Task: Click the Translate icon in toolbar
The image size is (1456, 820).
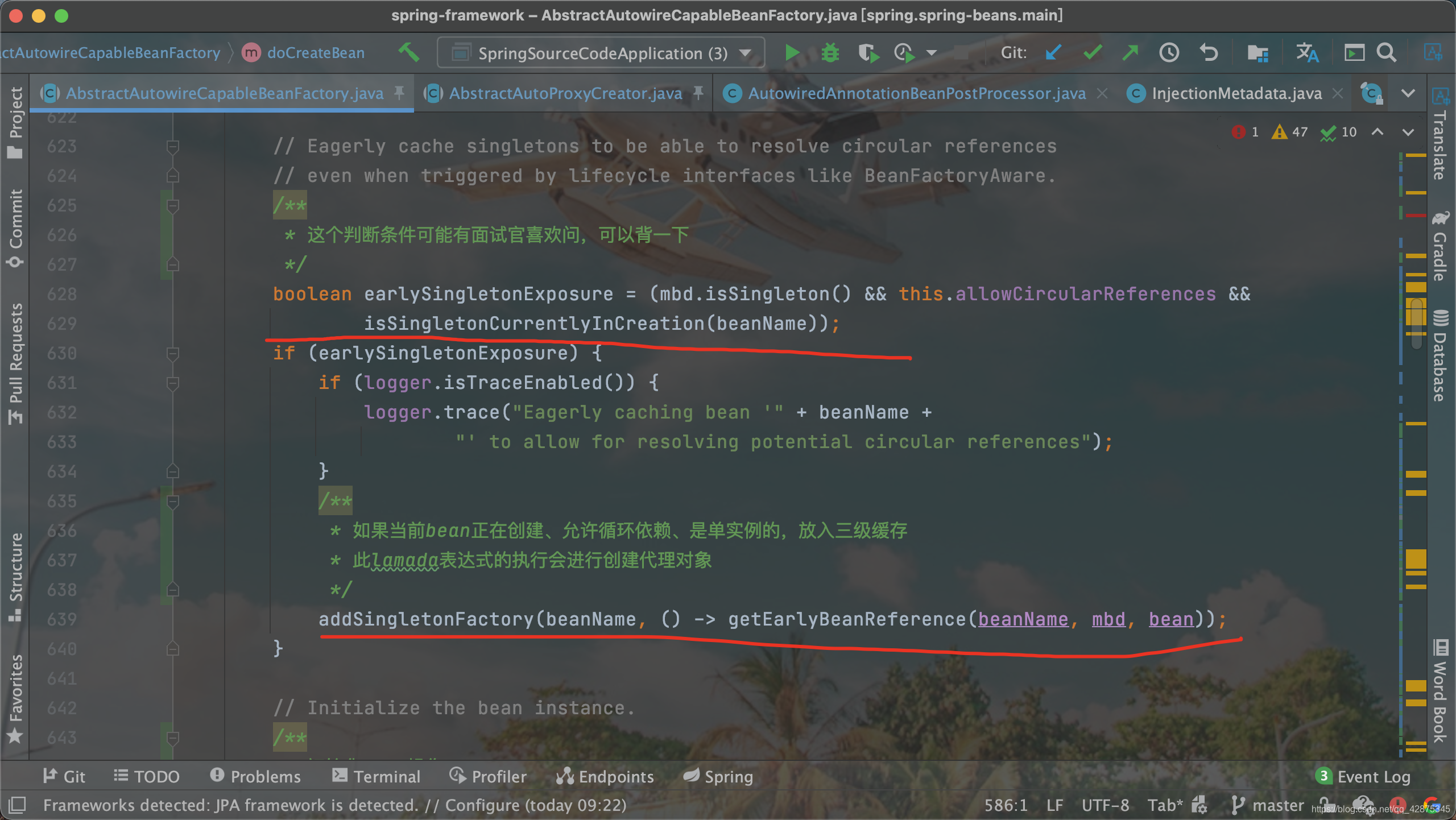Action: click(1307, 53)
